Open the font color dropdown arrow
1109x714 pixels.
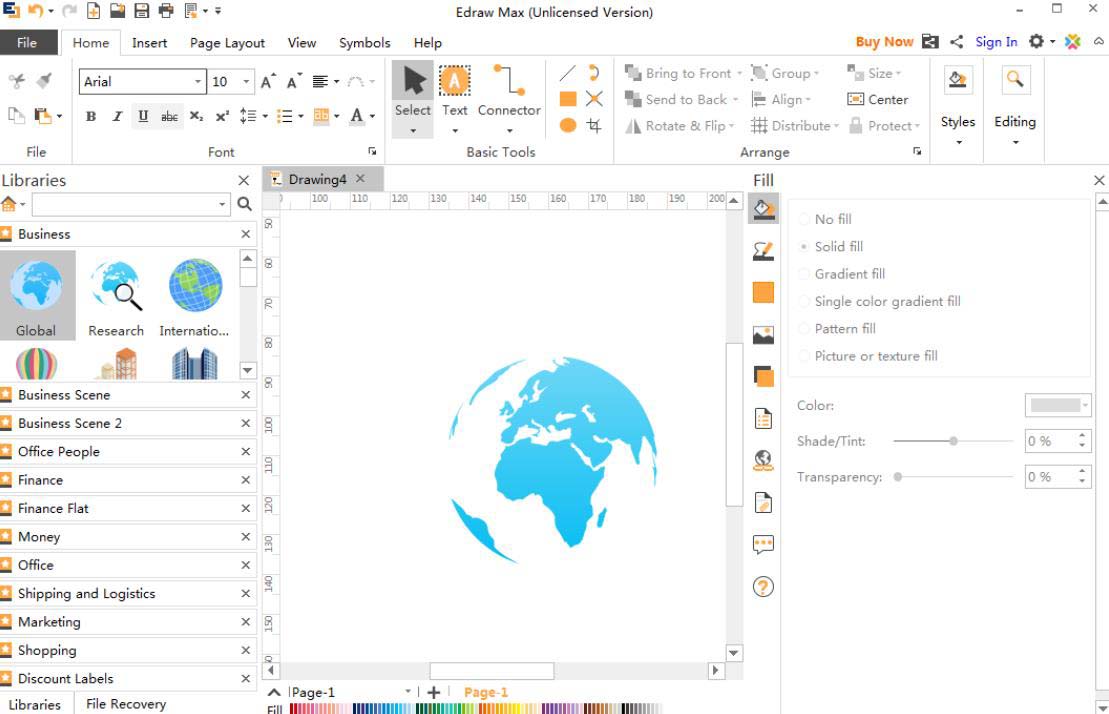coord(373,117)
